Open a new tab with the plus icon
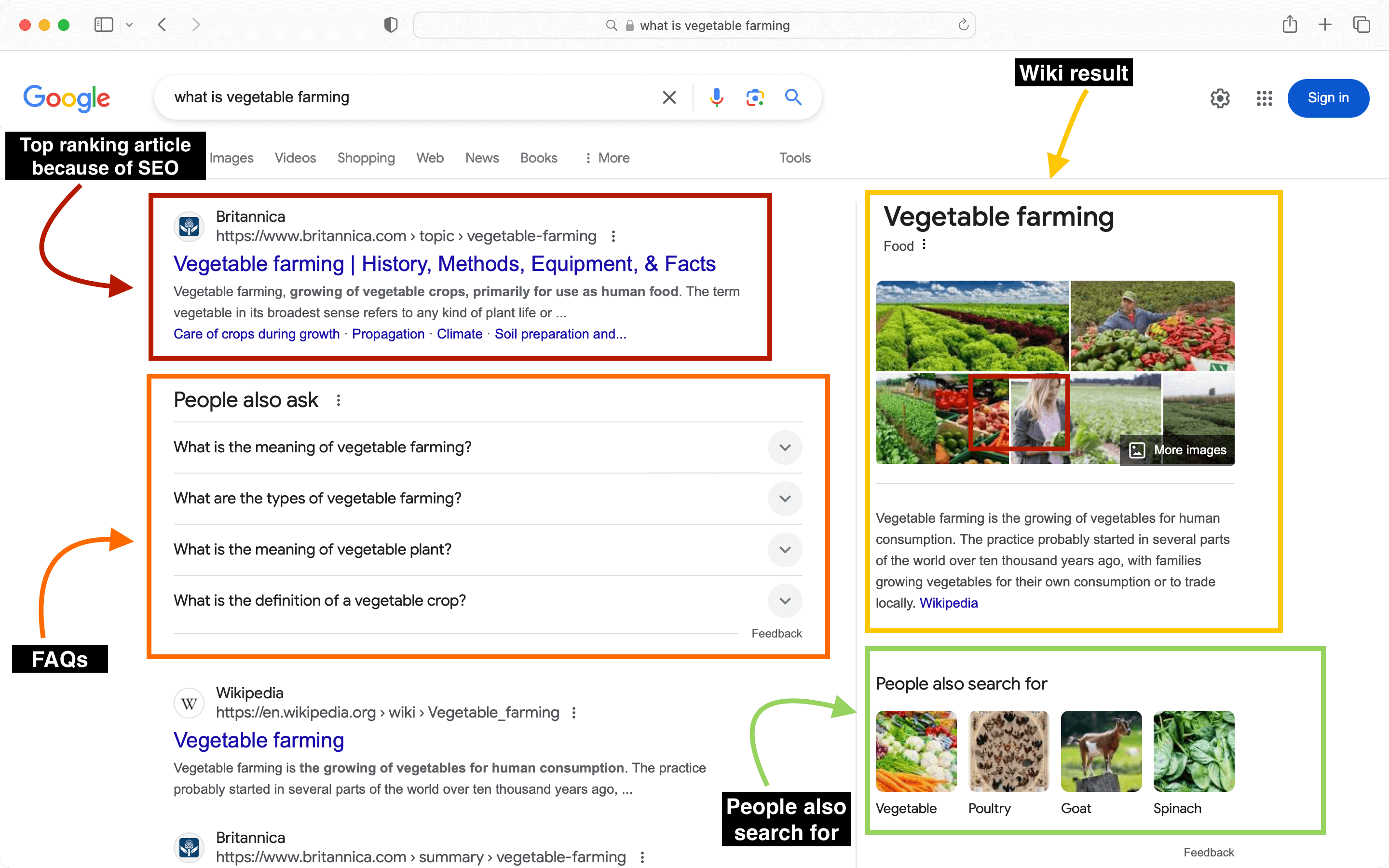1389x868 pixels. 1325,24
